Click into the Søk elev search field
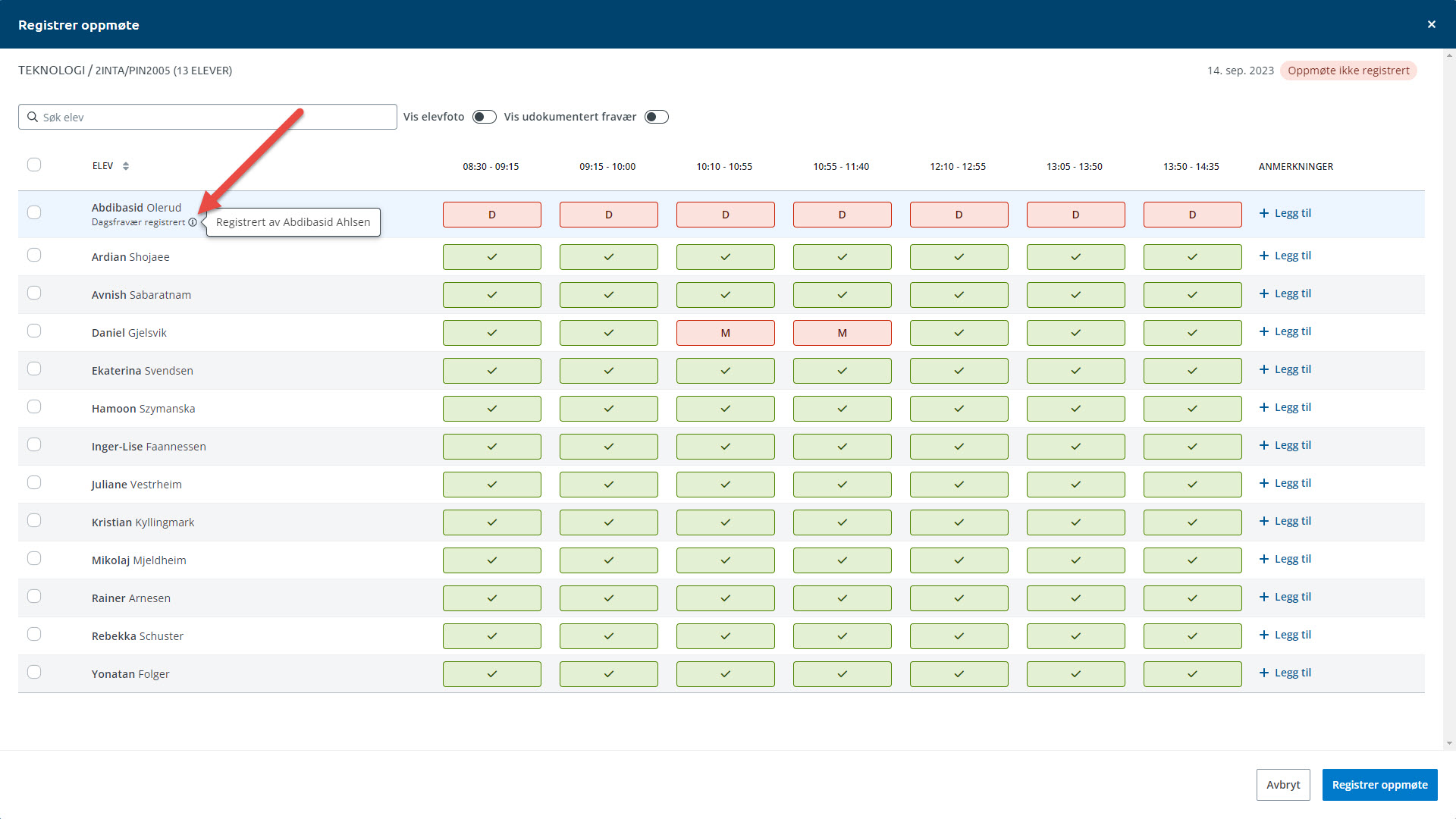Viewport: 1456px width, 819px height. 208,117
